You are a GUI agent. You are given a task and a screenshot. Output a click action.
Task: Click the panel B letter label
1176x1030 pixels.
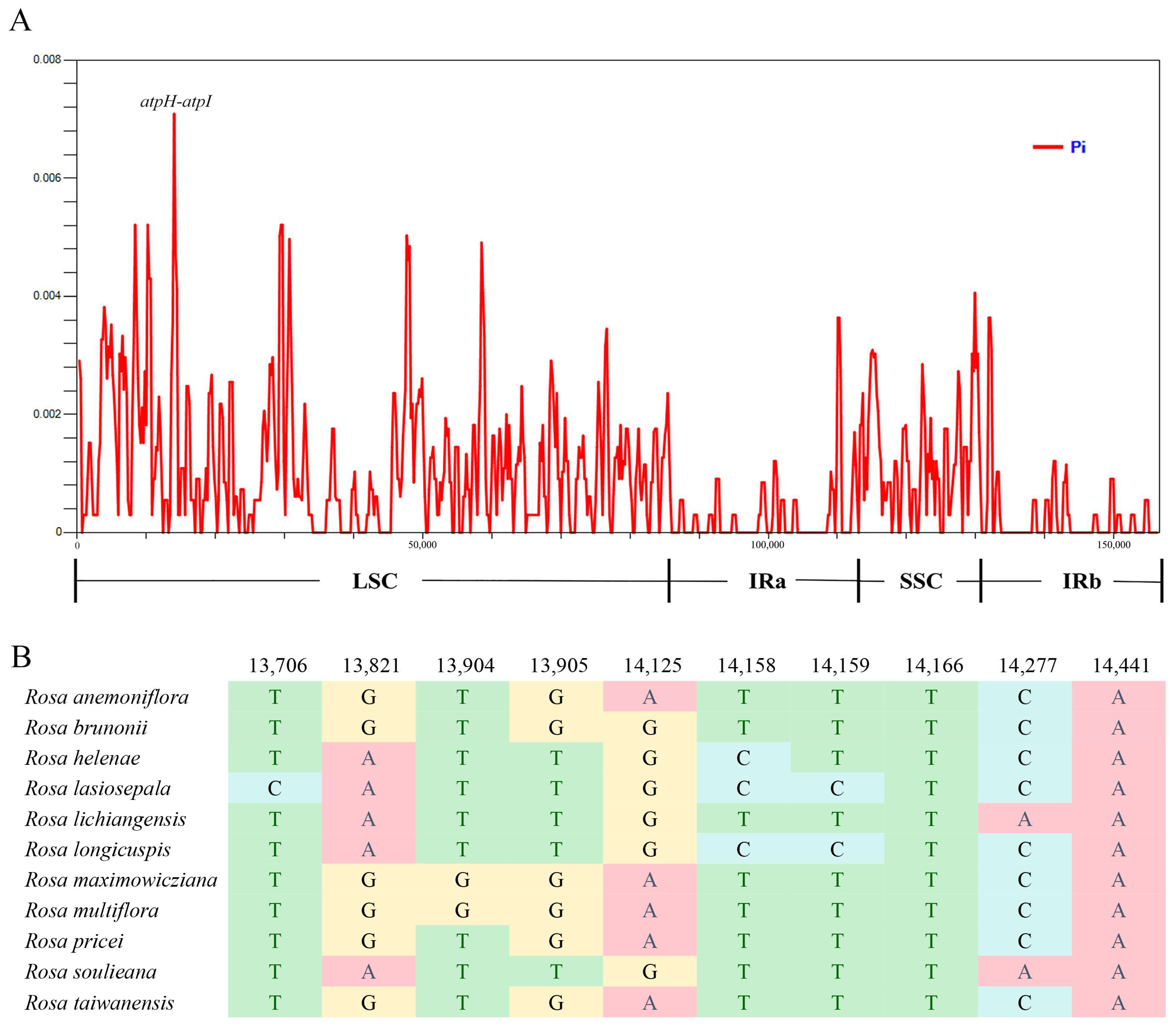coord(21,657)
